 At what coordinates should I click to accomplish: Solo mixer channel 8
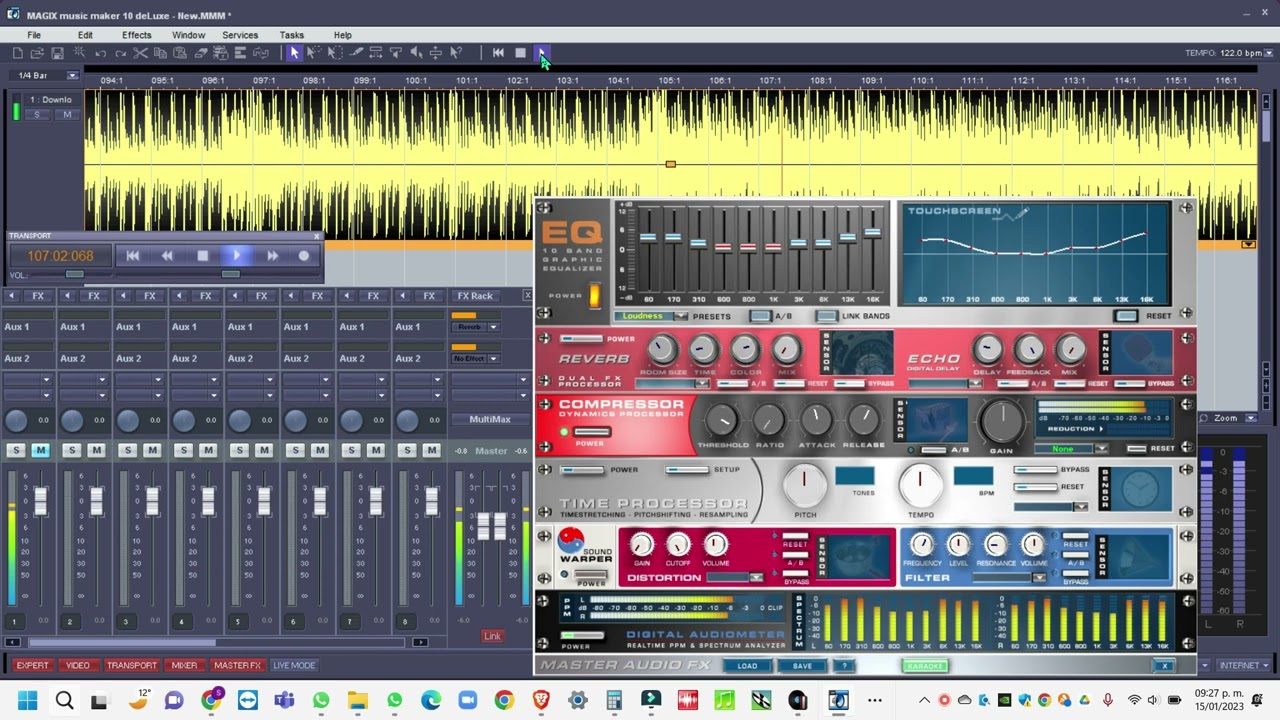408,451
